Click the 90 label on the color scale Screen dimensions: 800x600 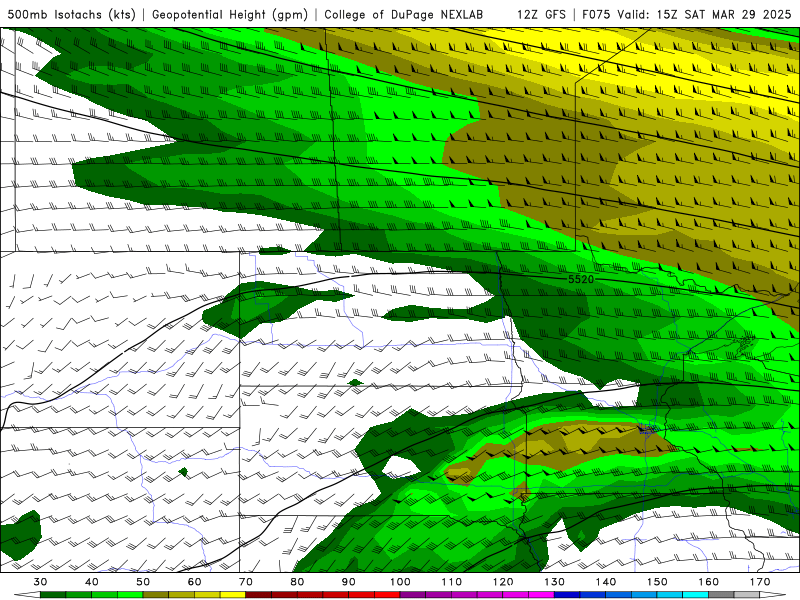(x=349, y=582)
